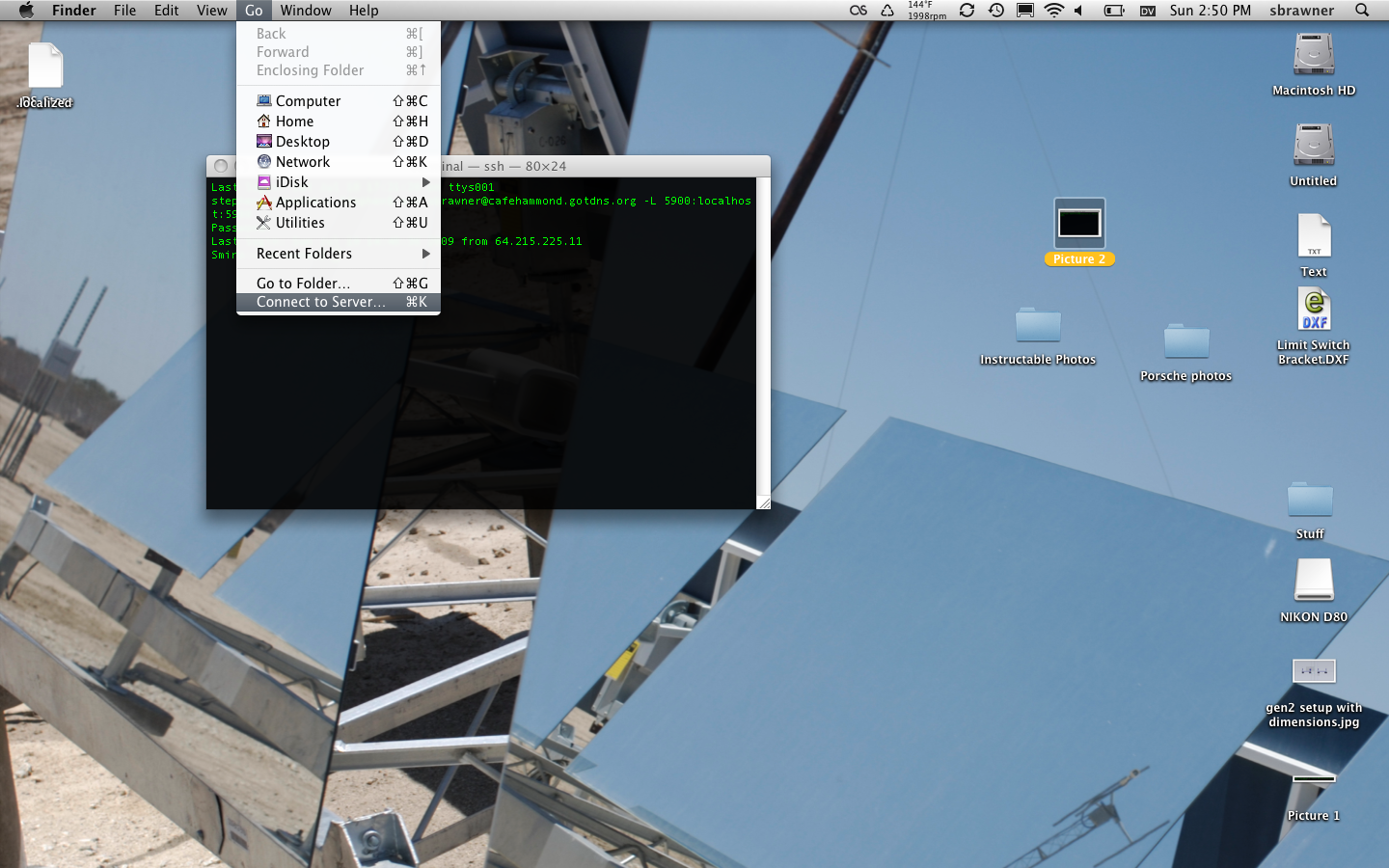Select Go to Folder… menu item
The image size is (1389, 868).
pyautogui.click(x=339, y=284)
